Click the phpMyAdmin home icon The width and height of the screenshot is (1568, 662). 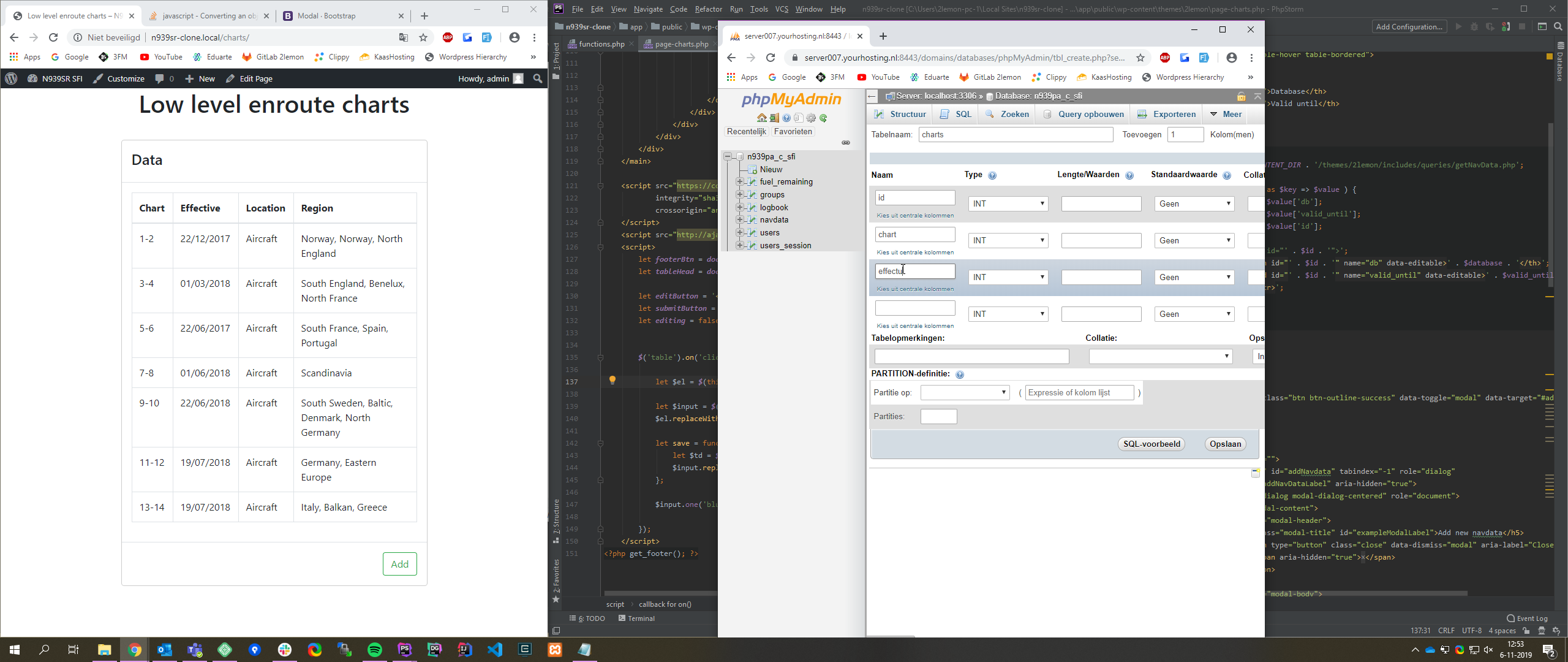[x=761, y=118]
